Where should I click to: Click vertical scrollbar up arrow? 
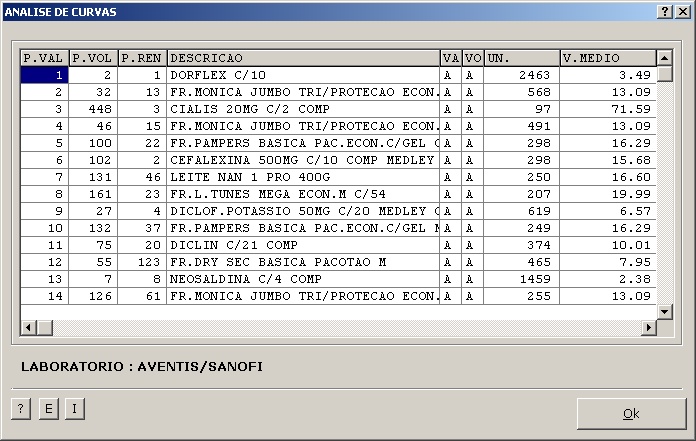664,58
